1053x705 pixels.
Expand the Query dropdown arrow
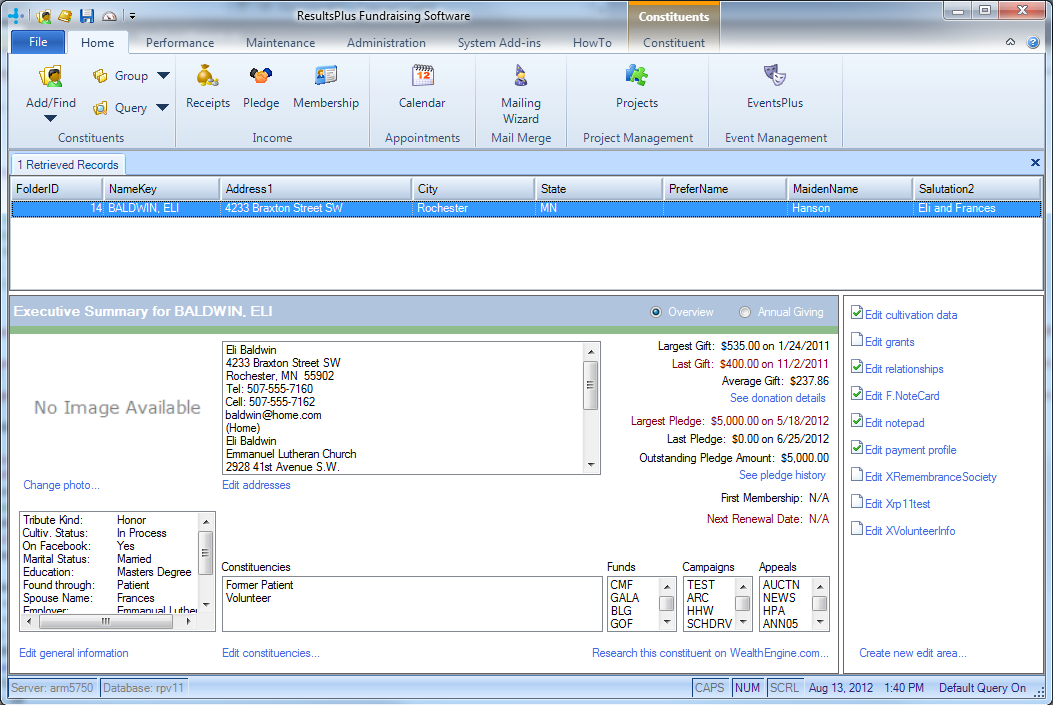[x=163, y=107]
